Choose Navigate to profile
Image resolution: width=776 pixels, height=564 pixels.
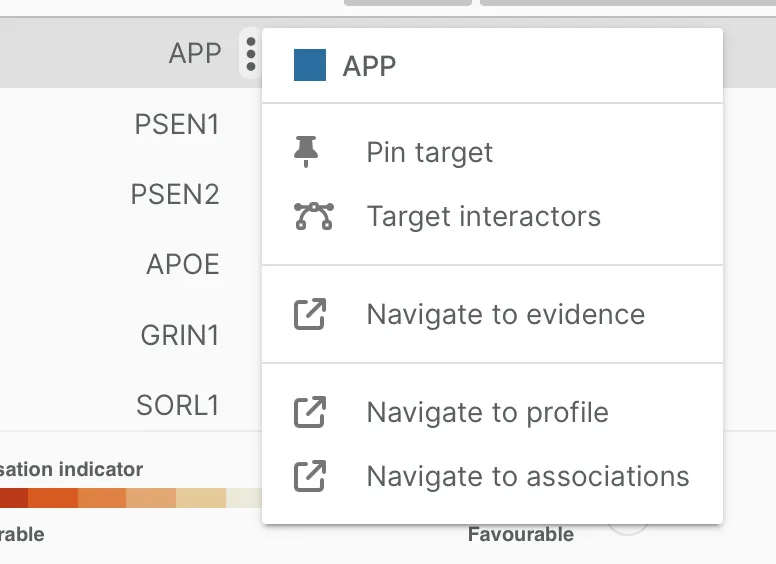pos(492,412)
